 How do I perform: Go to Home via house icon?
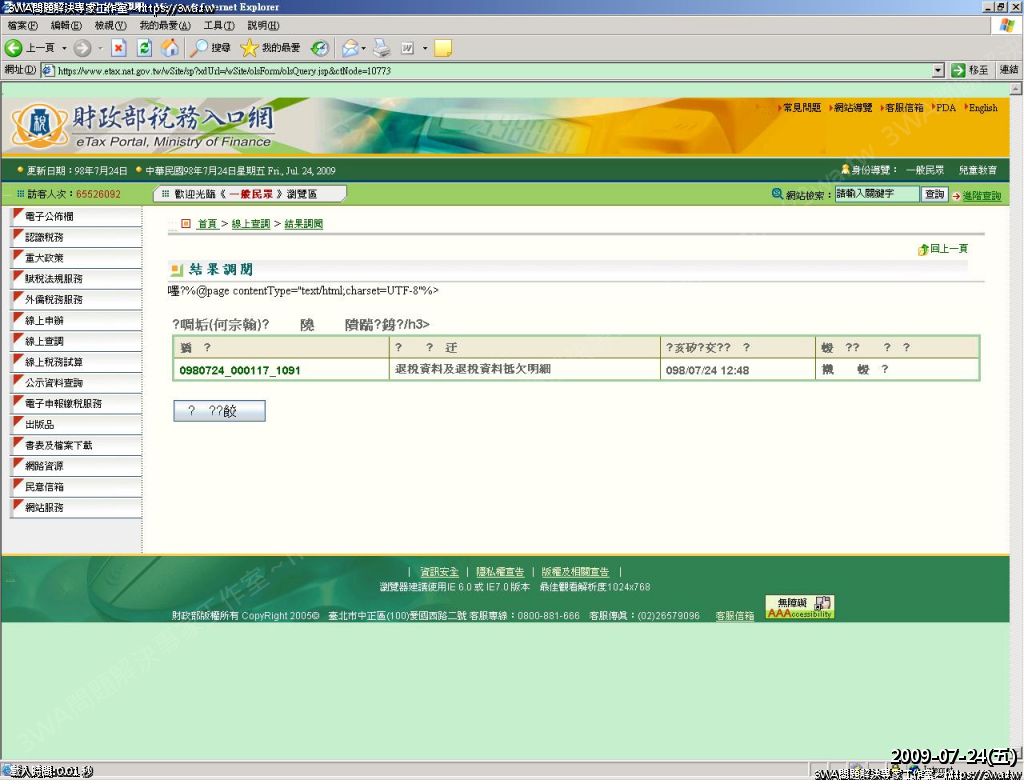coord(170,48)
